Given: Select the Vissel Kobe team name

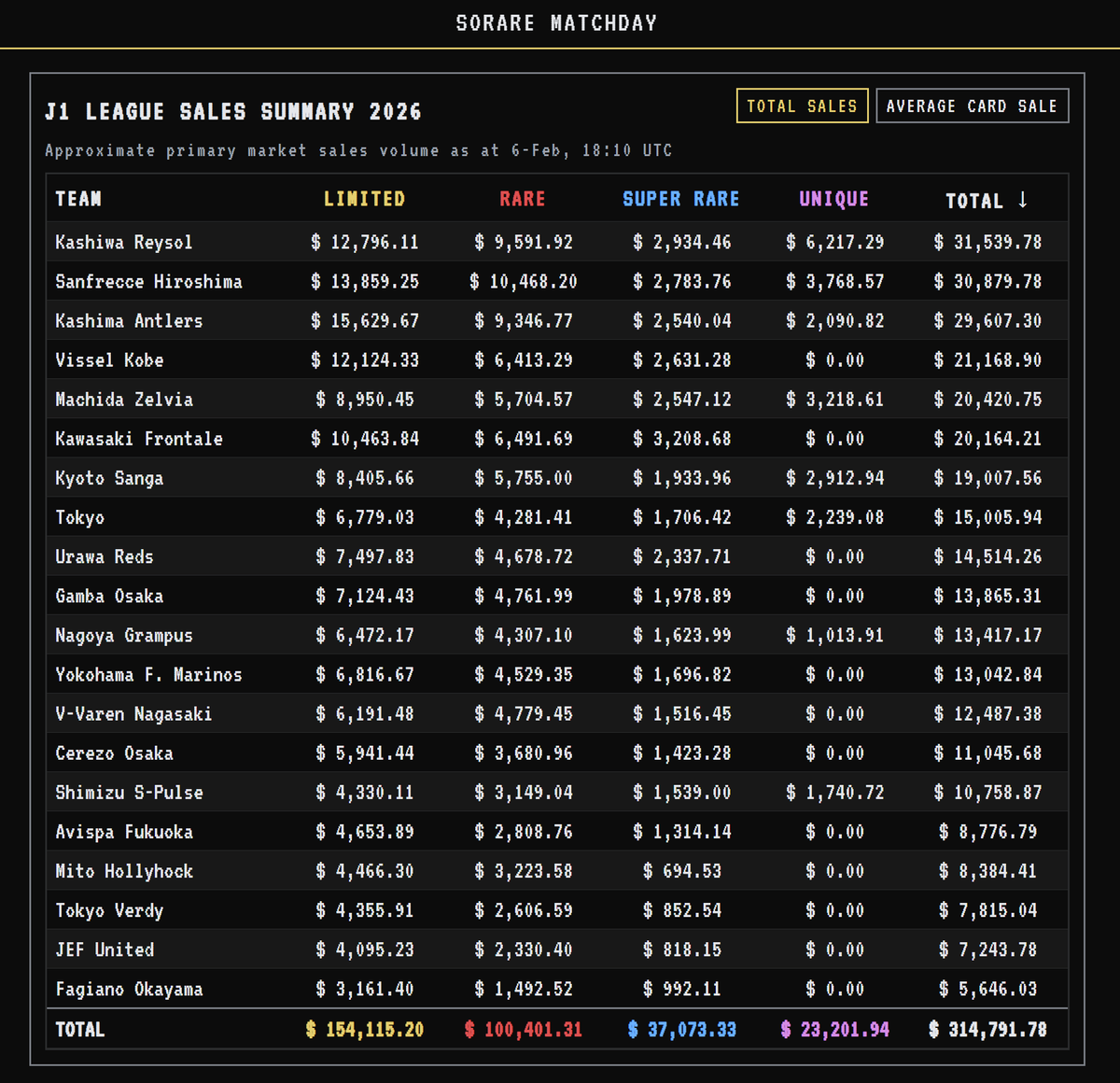Looking at the screenshot, I should (109, 360).
